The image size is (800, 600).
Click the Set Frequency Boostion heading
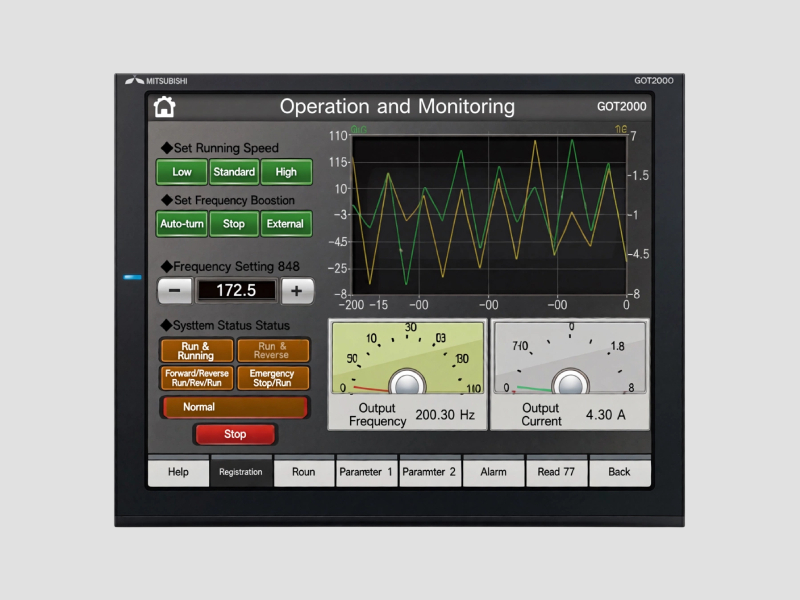[228, 200]
